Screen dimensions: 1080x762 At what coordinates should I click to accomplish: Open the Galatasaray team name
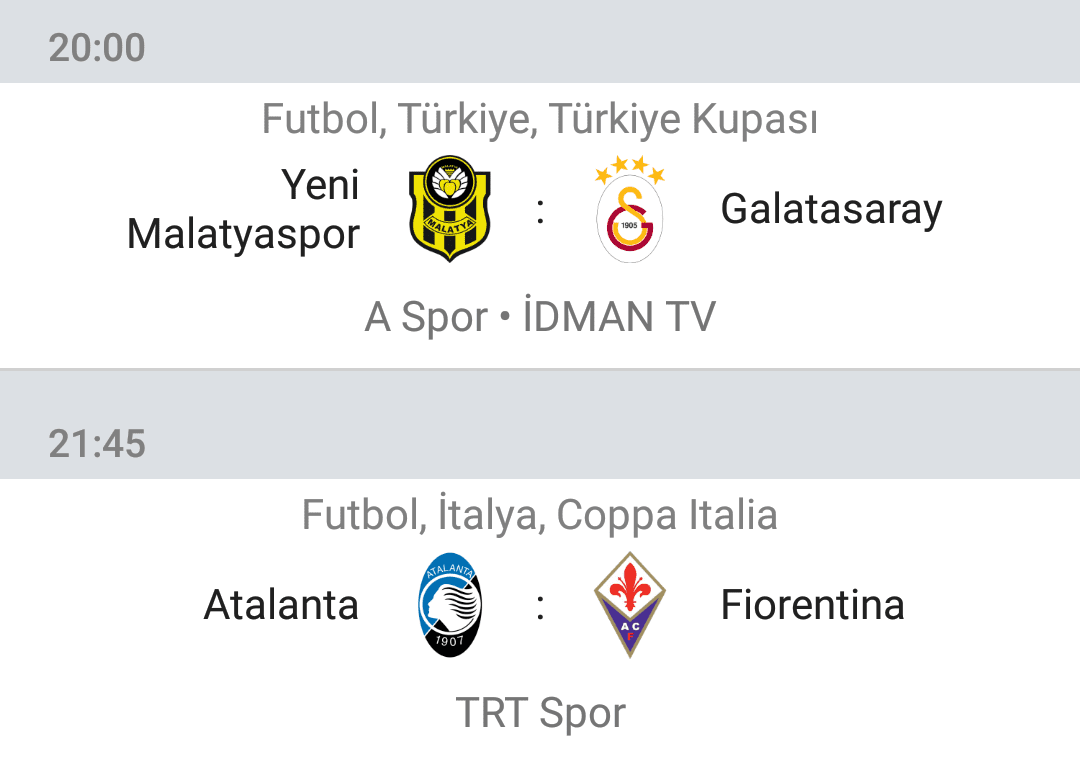[x=831, y=209]
